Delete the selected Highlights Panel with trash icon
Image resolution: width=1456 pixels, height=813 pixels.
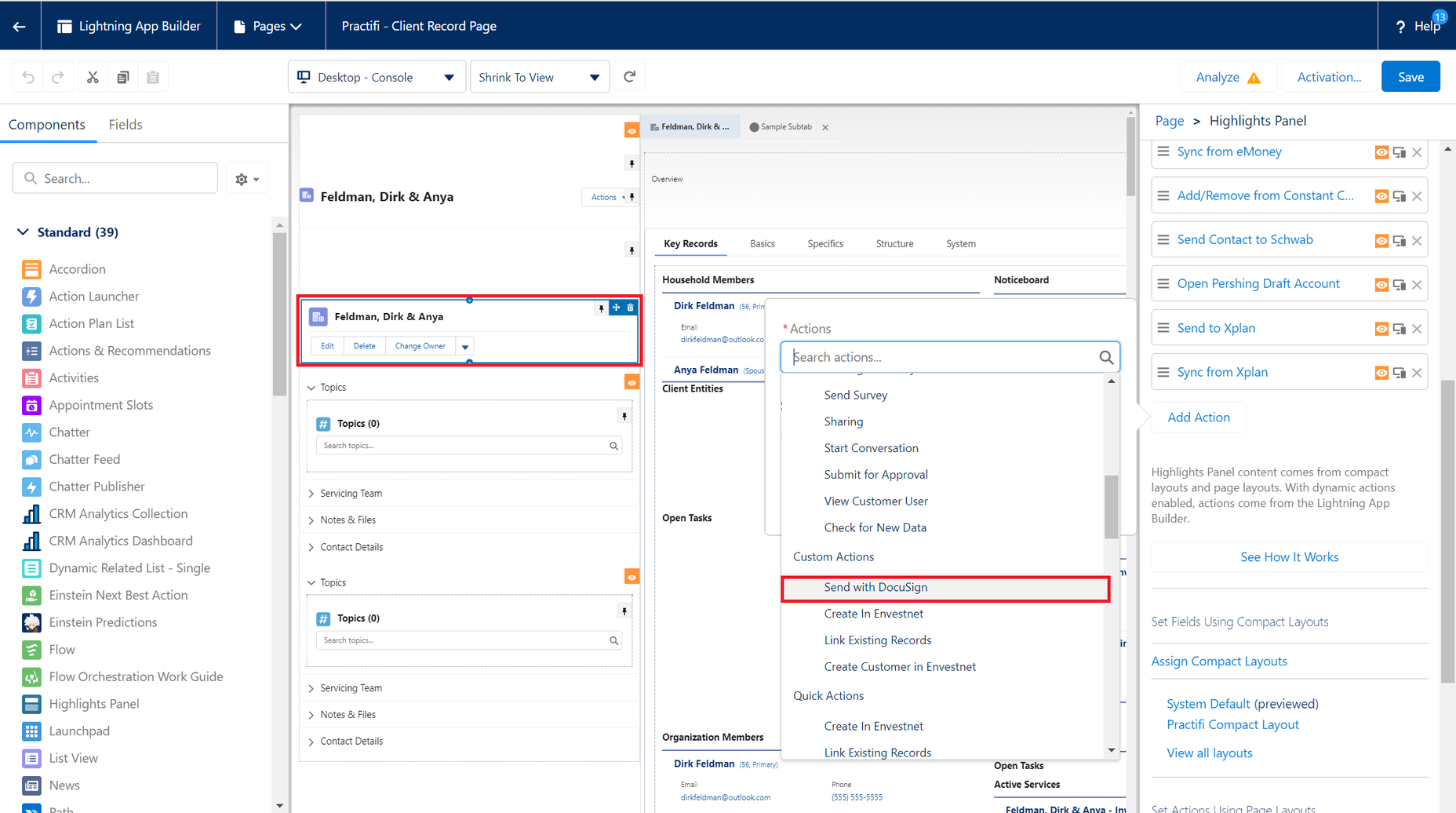pyautogui.click(x=630, y=308)
